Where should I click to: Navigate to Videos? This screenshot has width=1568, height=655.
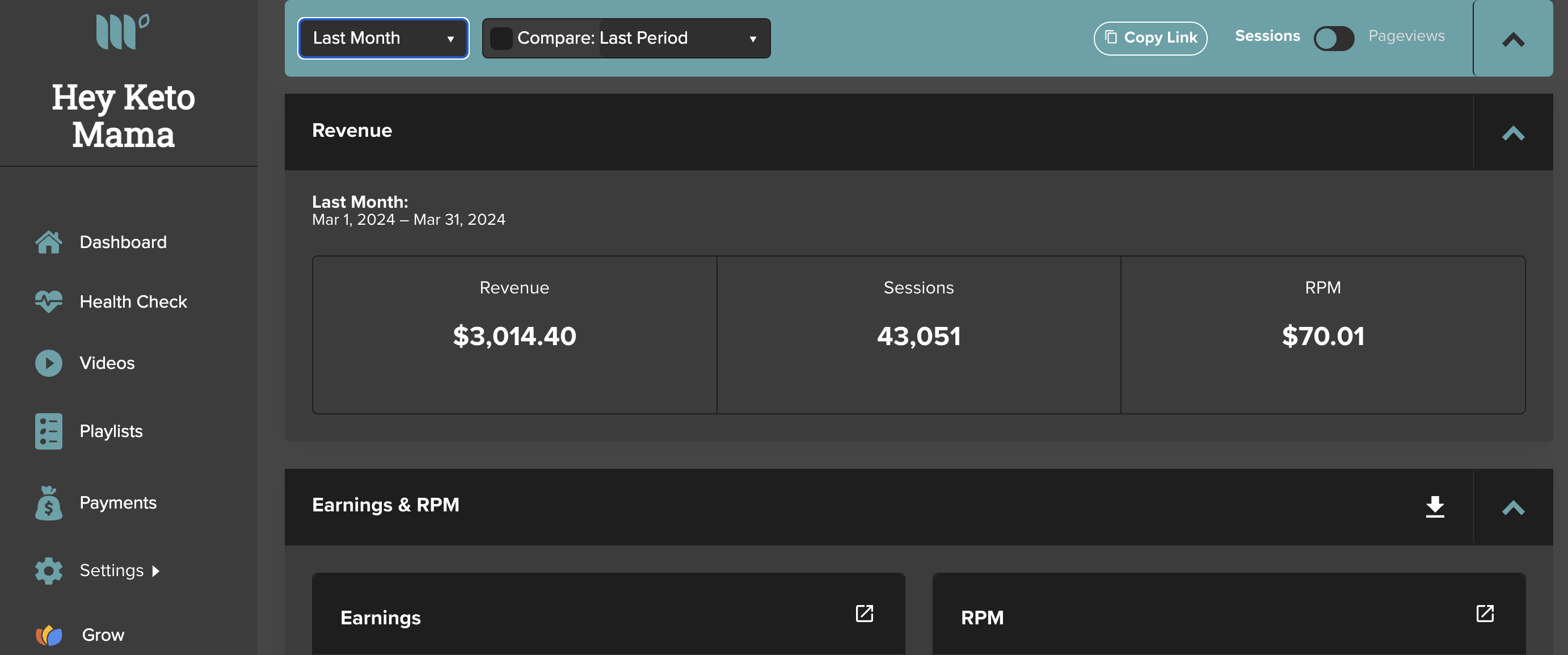click(x=107, y=363)
